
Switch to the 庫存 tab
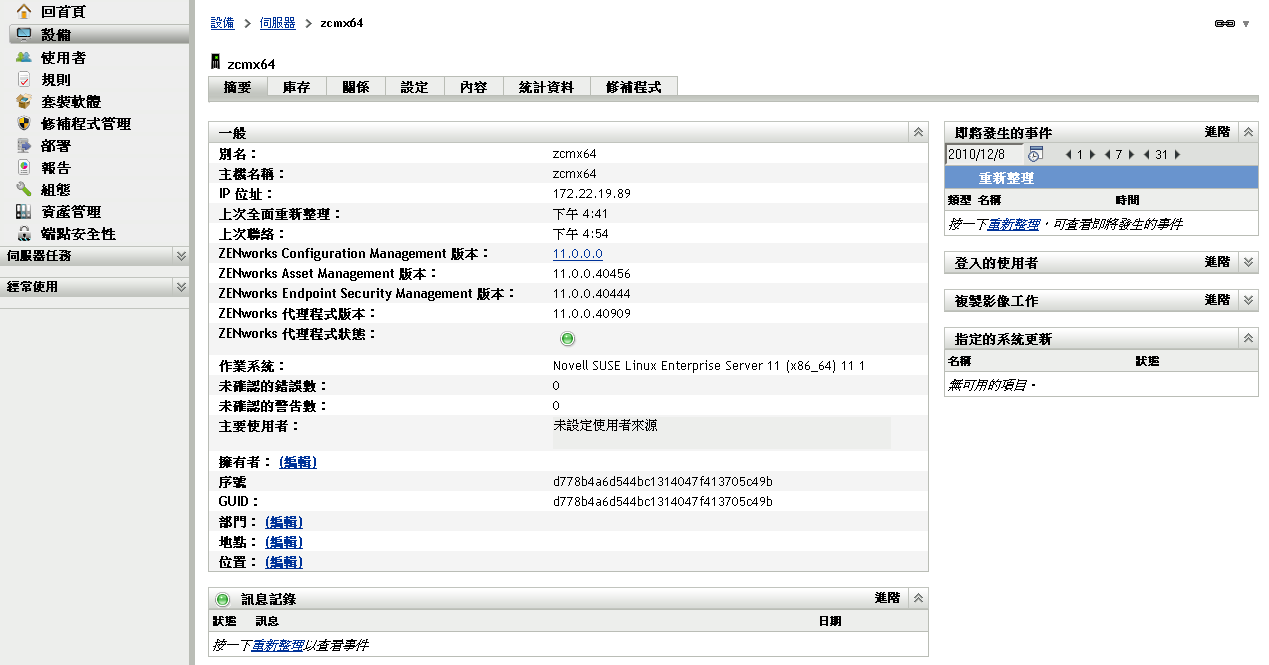tap(297, 87)
